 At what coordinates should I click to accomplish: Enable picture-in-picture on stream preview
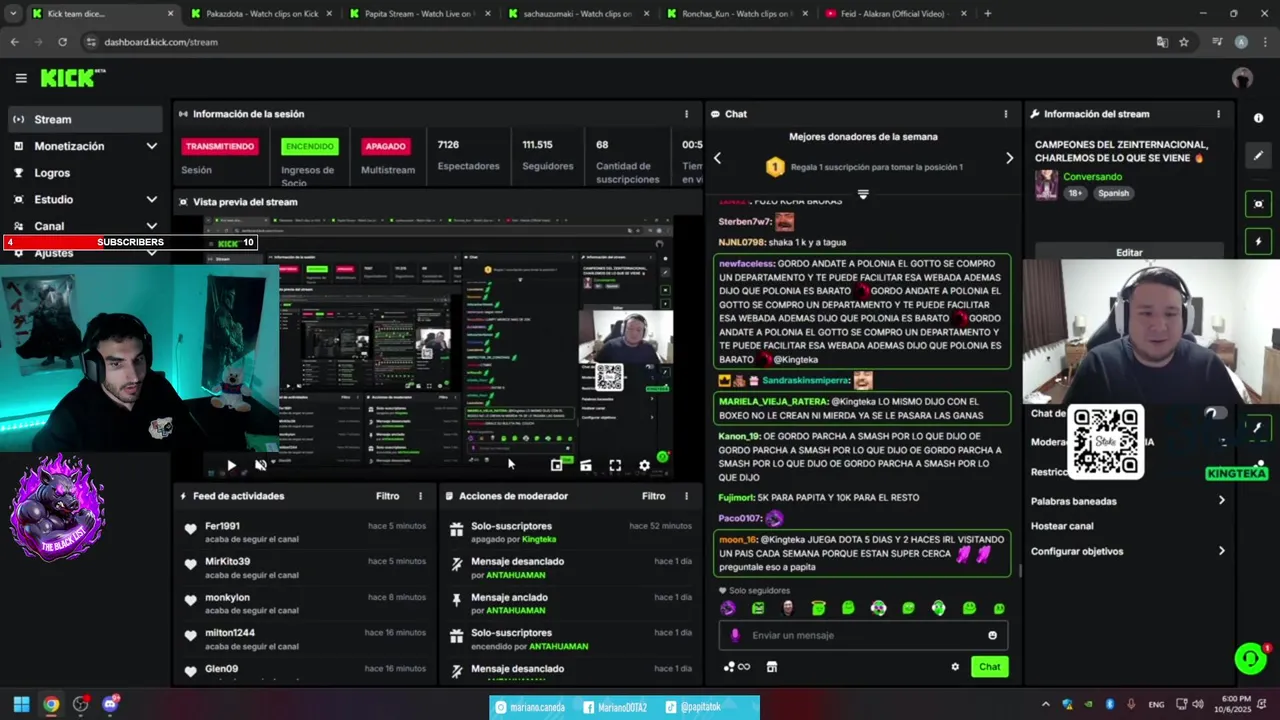(x=557, y=465)
